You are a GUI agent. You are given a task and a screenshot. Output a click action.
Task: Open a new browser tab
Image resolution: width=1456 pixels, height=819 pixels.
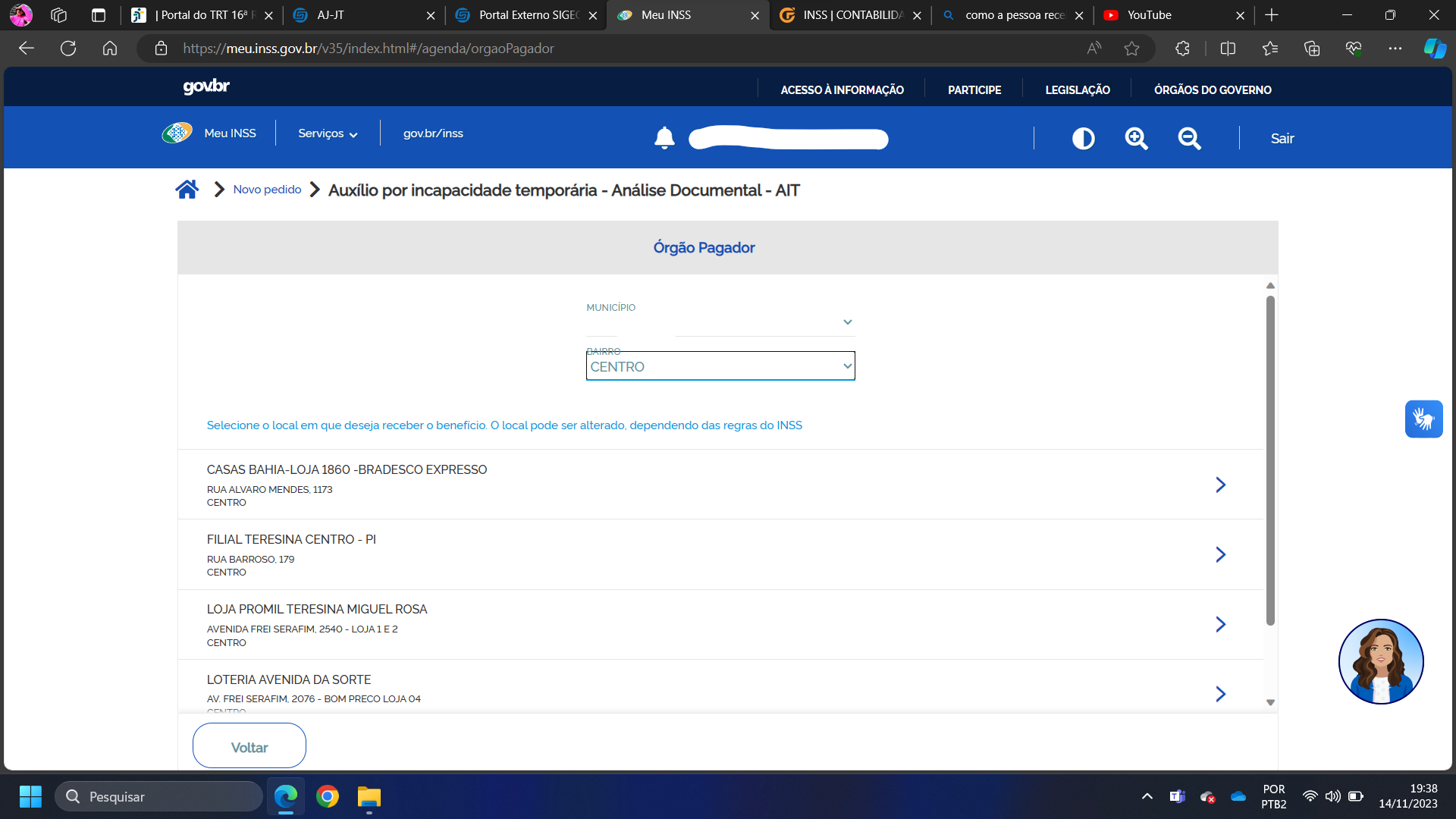tap(1272, 15)
